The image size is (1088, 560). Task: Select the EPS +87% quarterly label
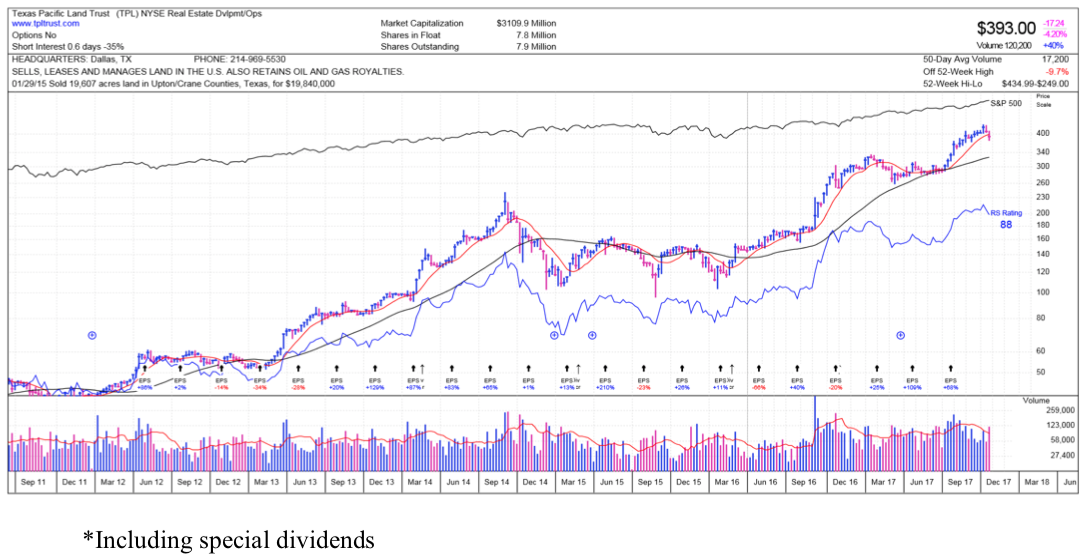pyautogui.click(x=414, y=384)
